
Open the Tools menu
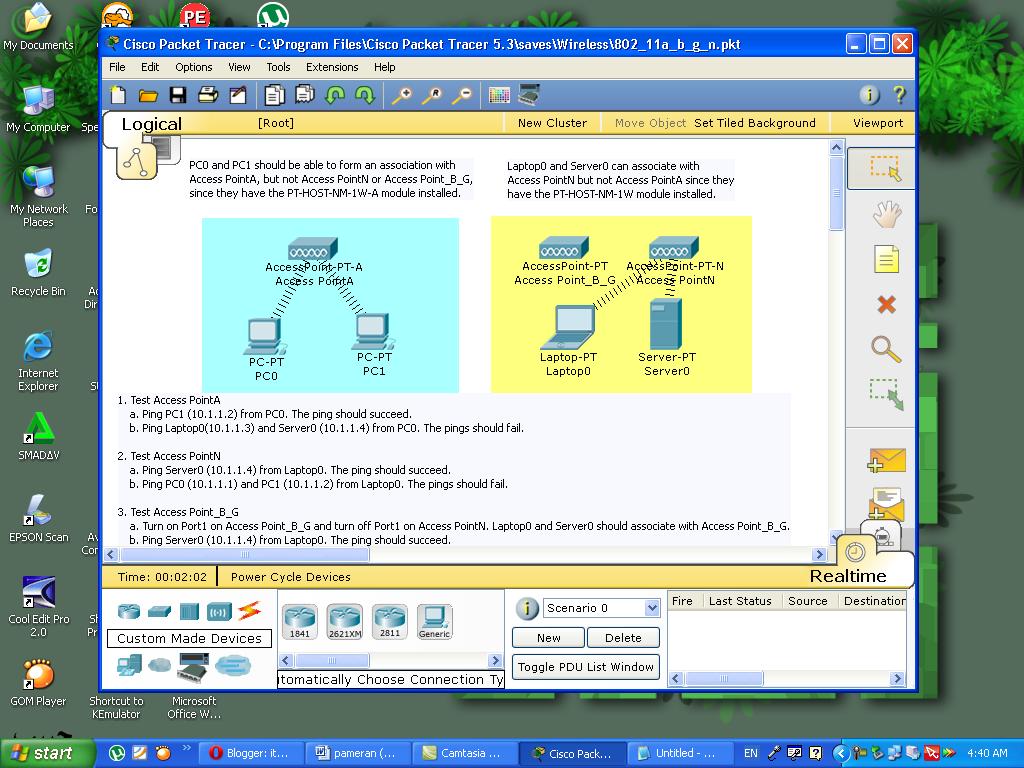click(x=278, y=67)
